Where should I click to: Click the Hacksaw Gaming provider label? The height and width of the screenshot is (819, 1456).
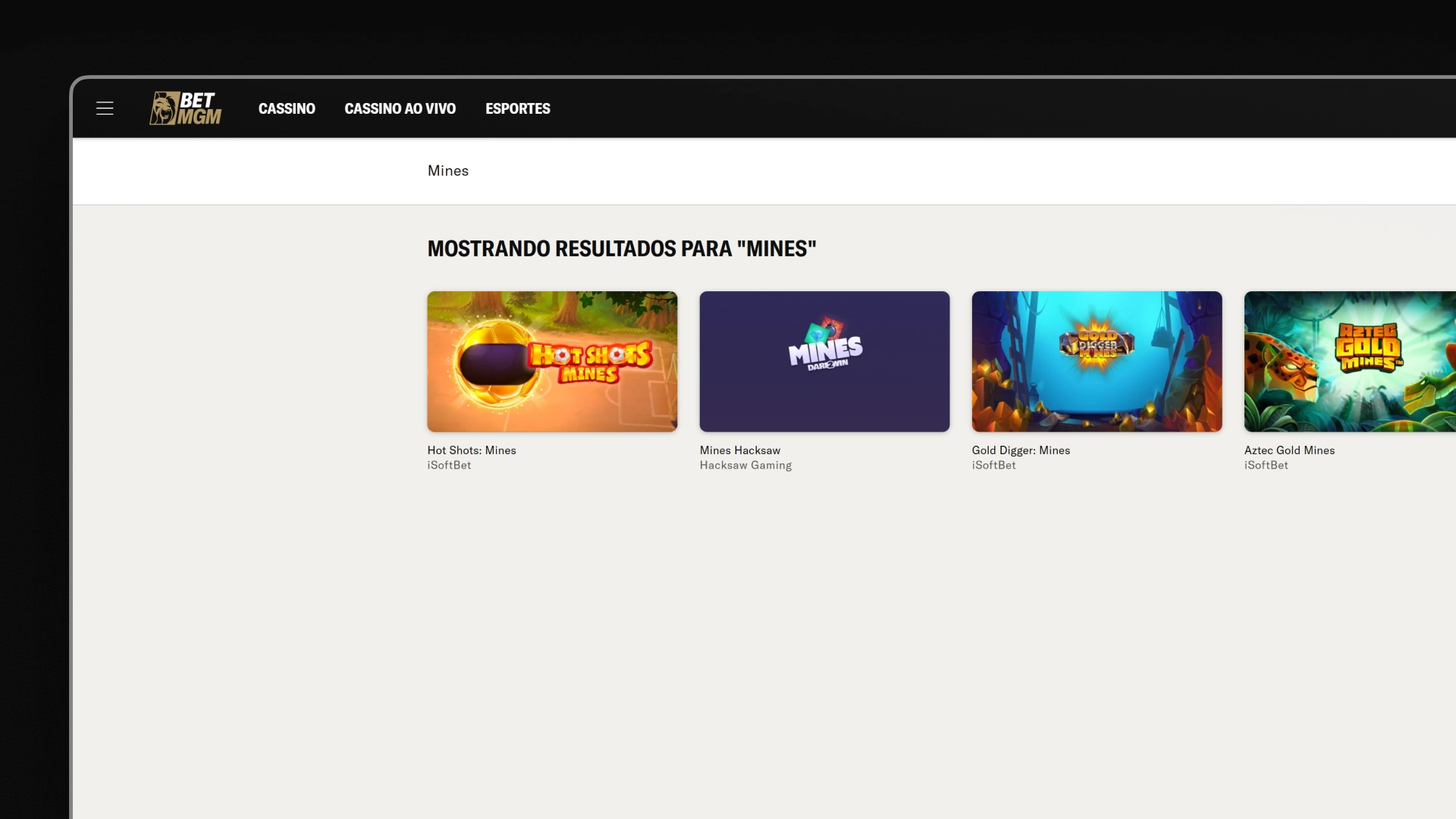tap(745, 466)
